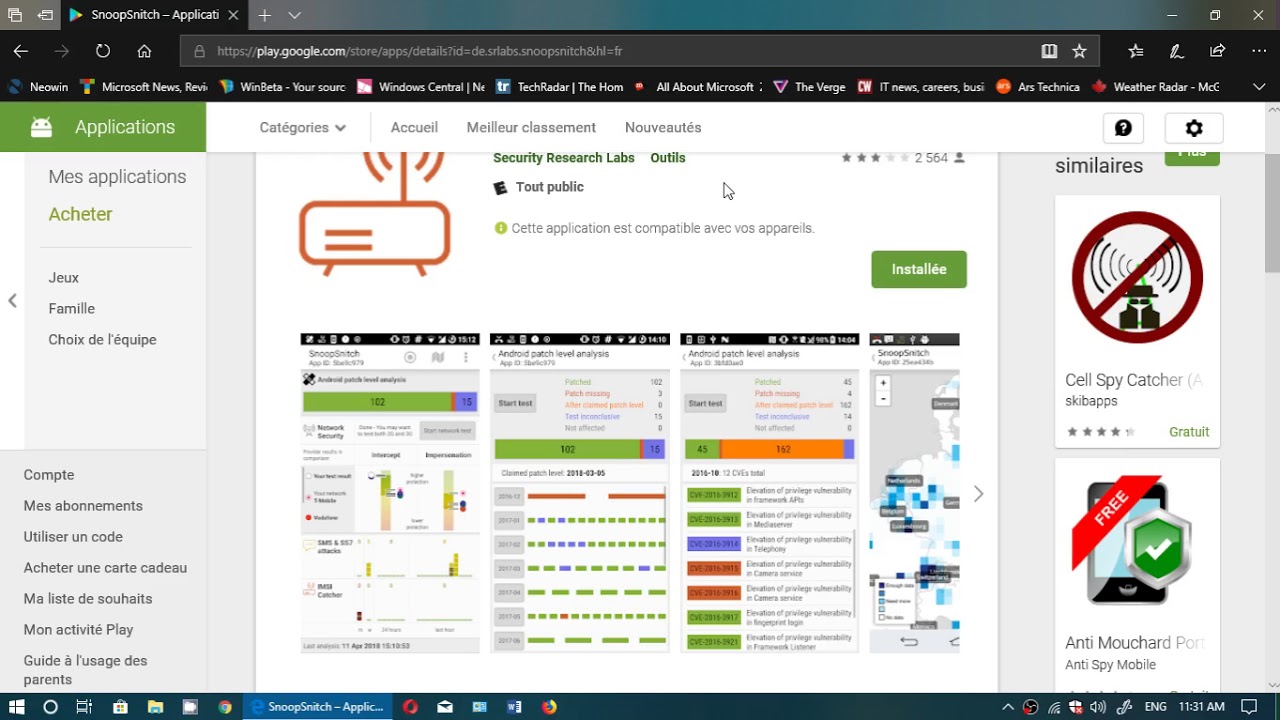Open the Compte link
Screen dimensions: 1280x720
pos(49,475)
